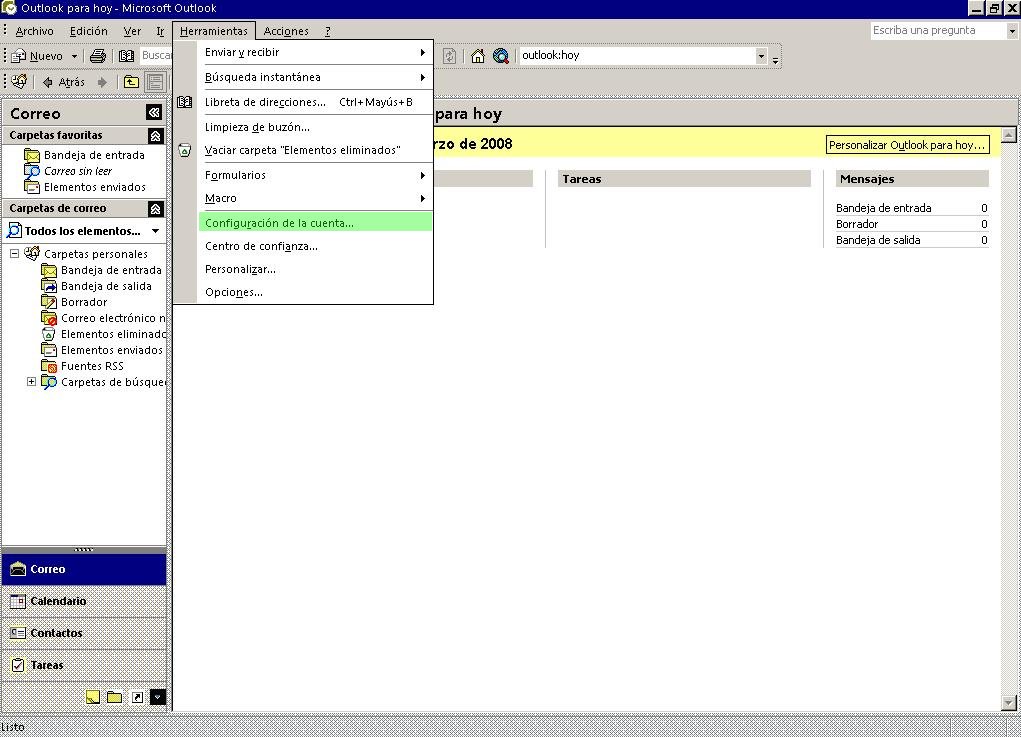Screen dimensions: 1021x737
Task: Click the outlook:hoy address field
Action: point(637,56)
